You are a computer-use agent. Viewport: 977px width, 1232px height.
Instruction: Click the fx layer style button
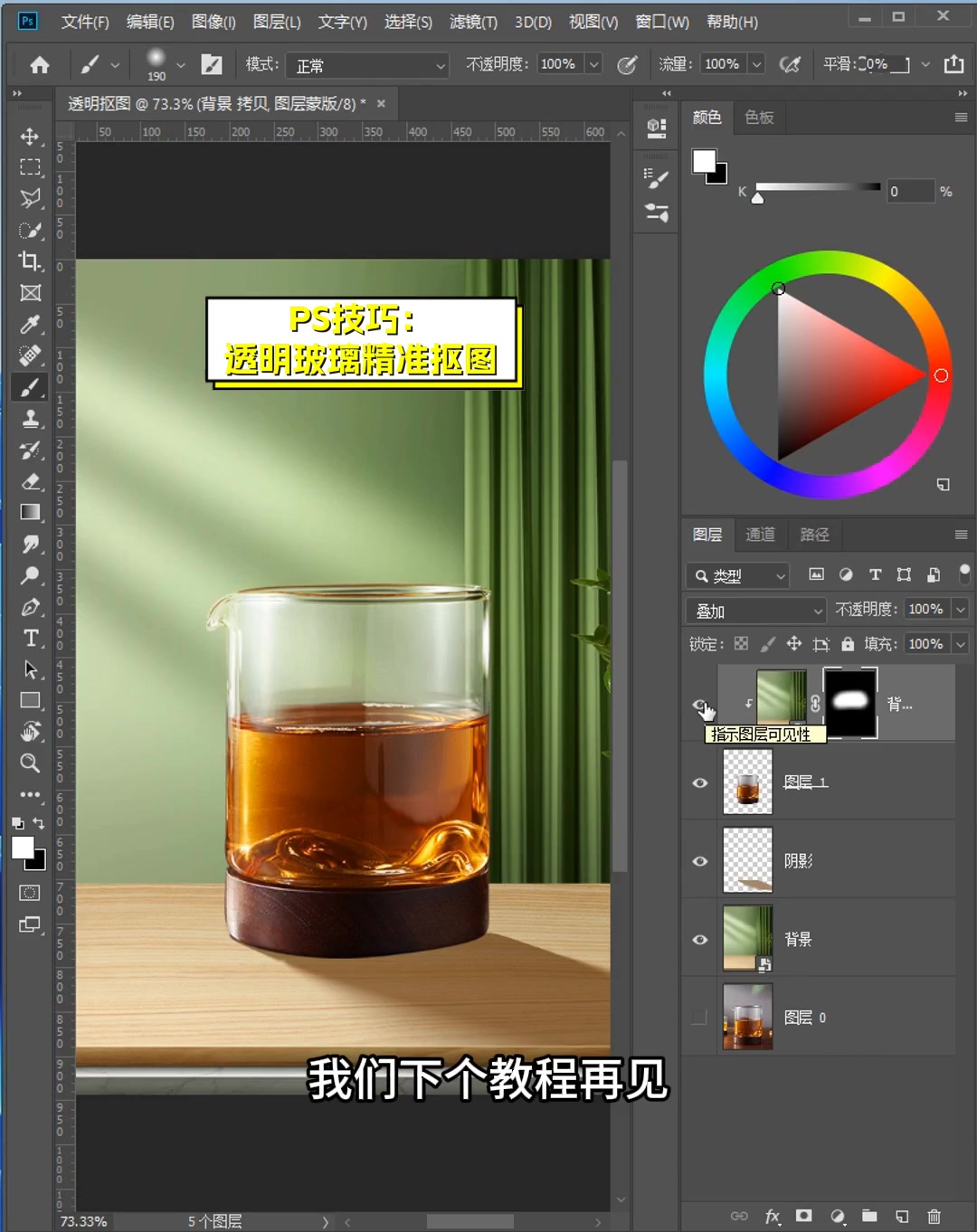(x=772, y=1217)
